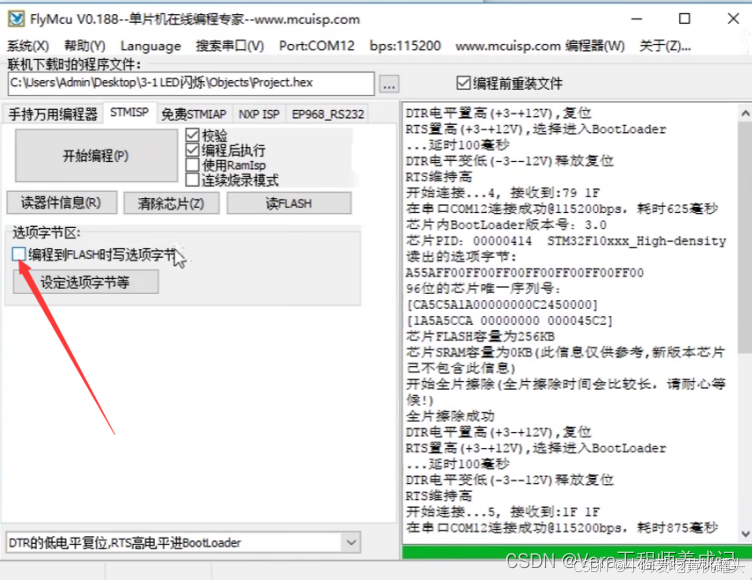Enable the 使用RamIsp checkbox

click(x=192, y=165)
